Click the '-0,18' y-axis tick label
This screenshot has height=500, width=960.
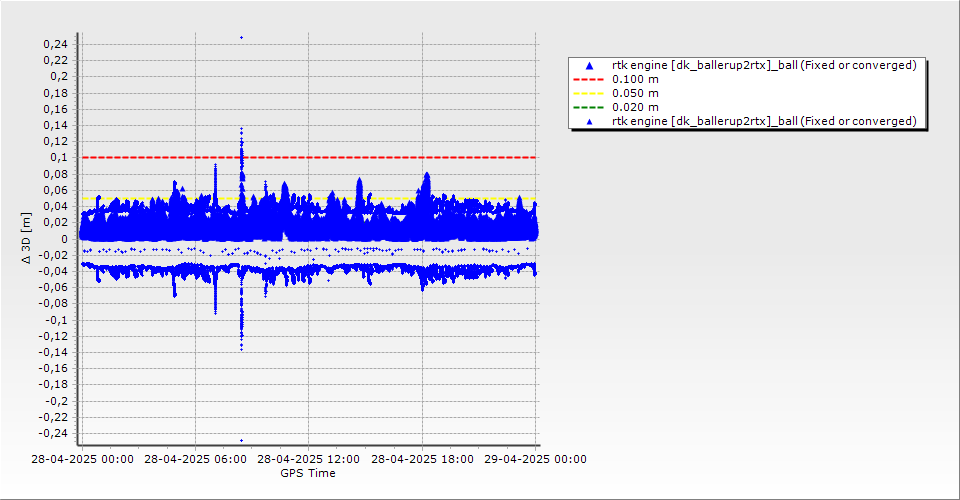pos(53,384)
